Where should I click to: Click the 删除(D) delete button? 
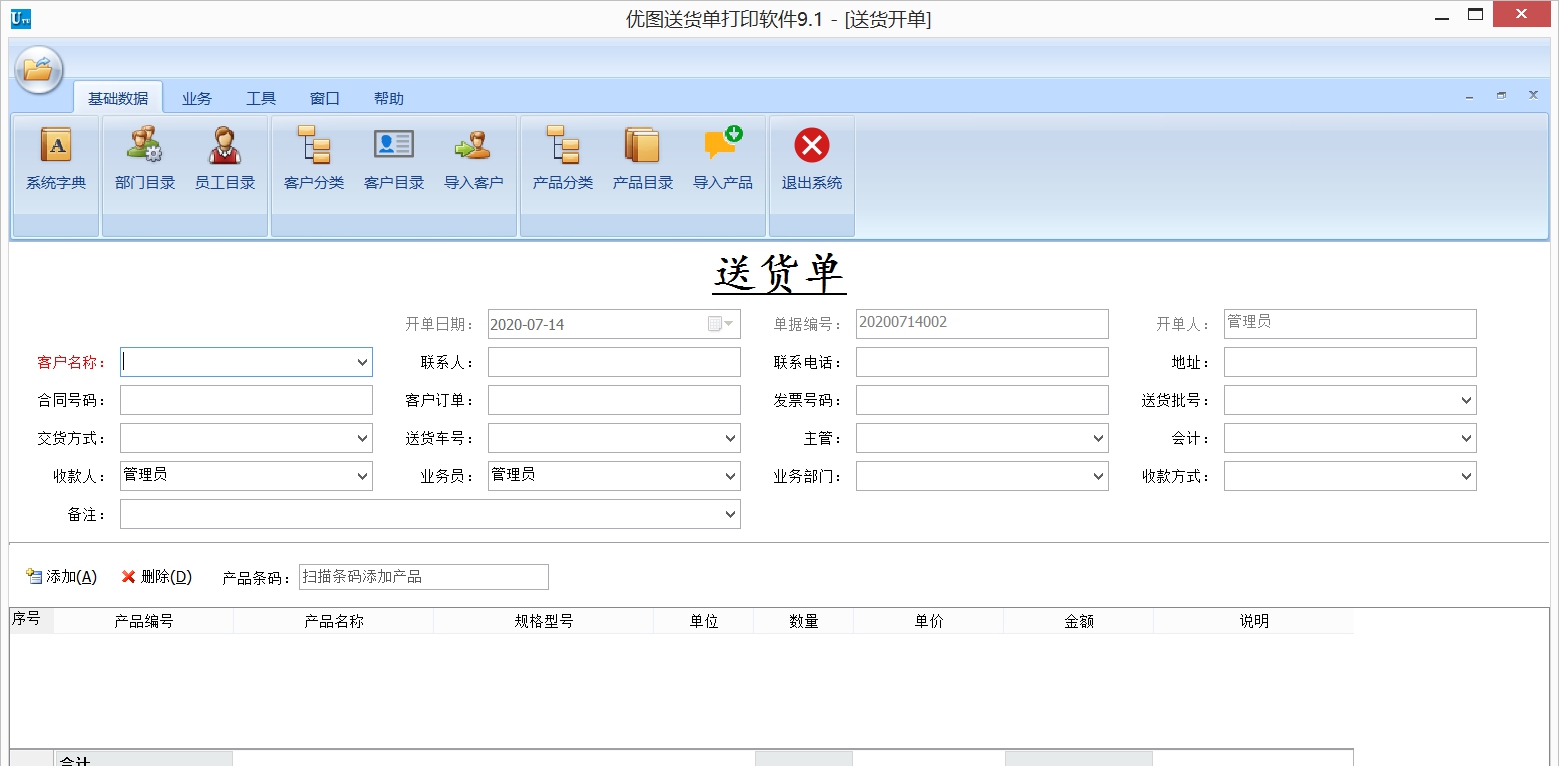(x=157, y=577)
